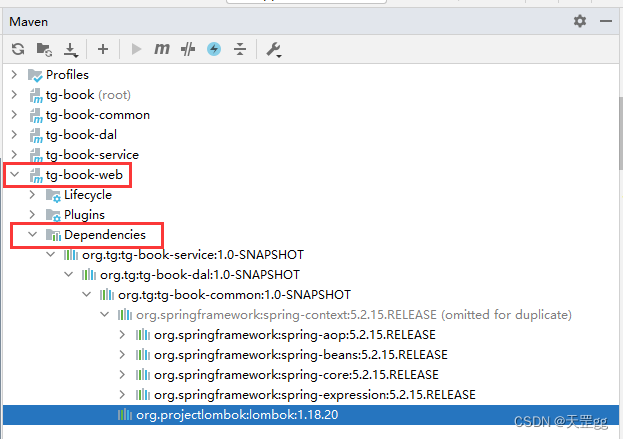This screenshot has width=623, height=439.
Task: Collapse spring-context dependency chevron
Action: coord(104,314)
